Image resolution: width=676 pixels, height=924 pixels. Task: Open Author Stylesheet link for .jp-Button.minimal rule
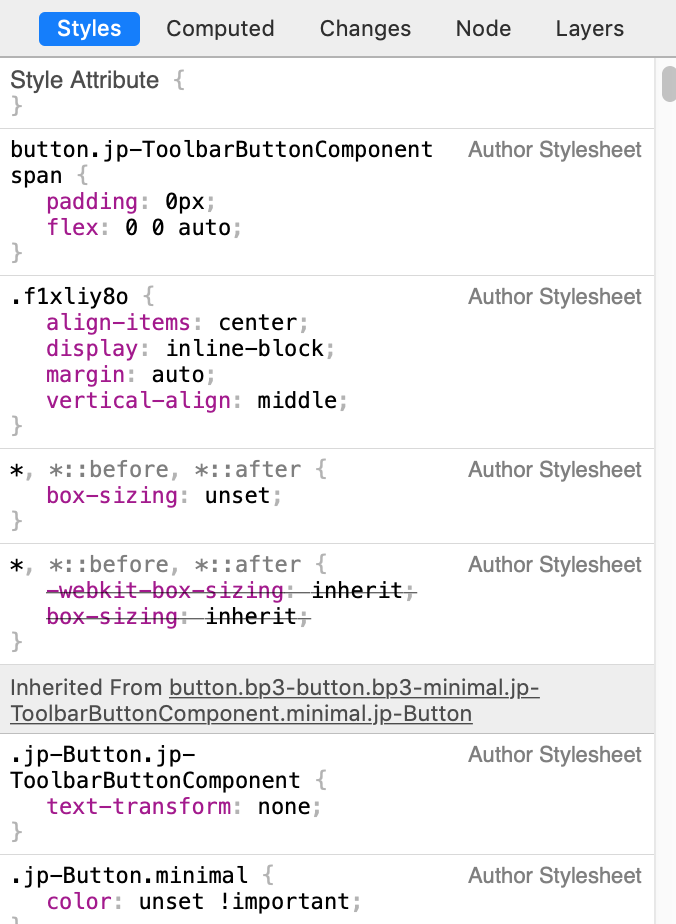pyautogui.click(x=554, y=875)
